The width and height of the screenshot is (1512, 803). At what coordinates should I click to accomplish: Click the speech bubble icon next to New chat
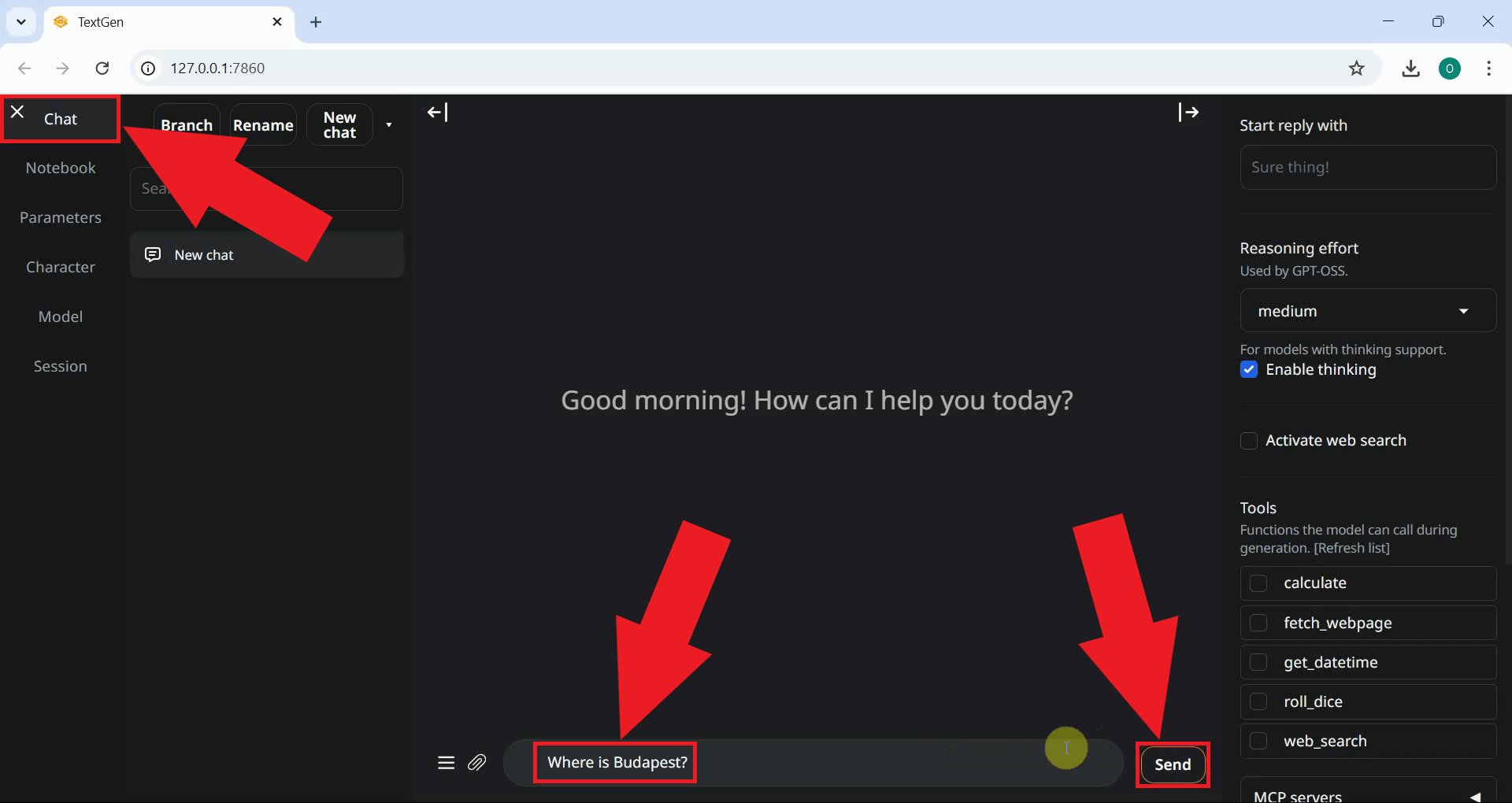pos(151,254)
